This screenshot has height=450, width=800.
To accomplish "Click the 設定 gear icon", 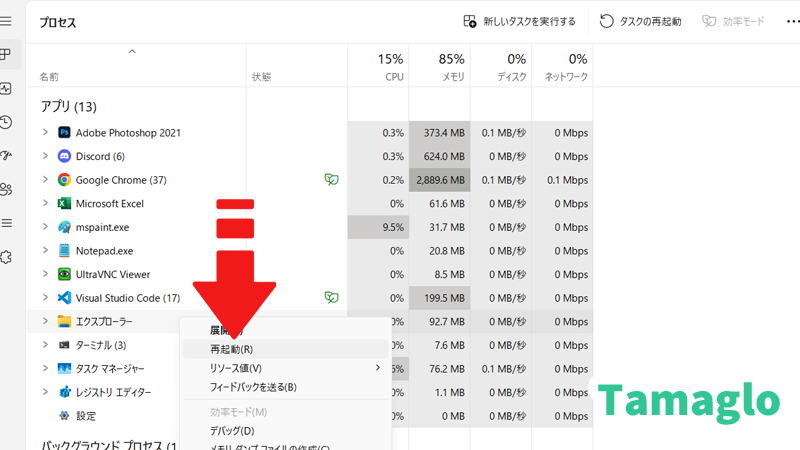I will click(x=64, y=416).
